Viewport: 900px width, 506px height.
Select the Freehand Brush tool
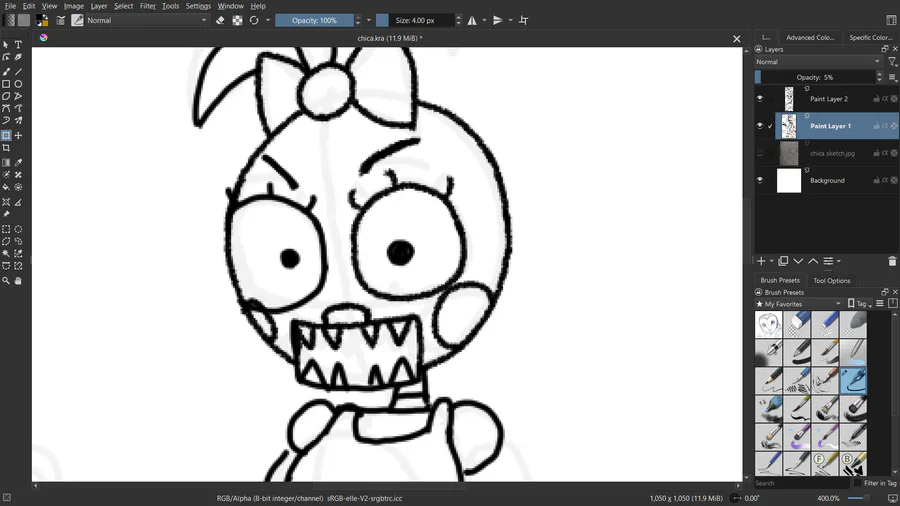point(6,72)
